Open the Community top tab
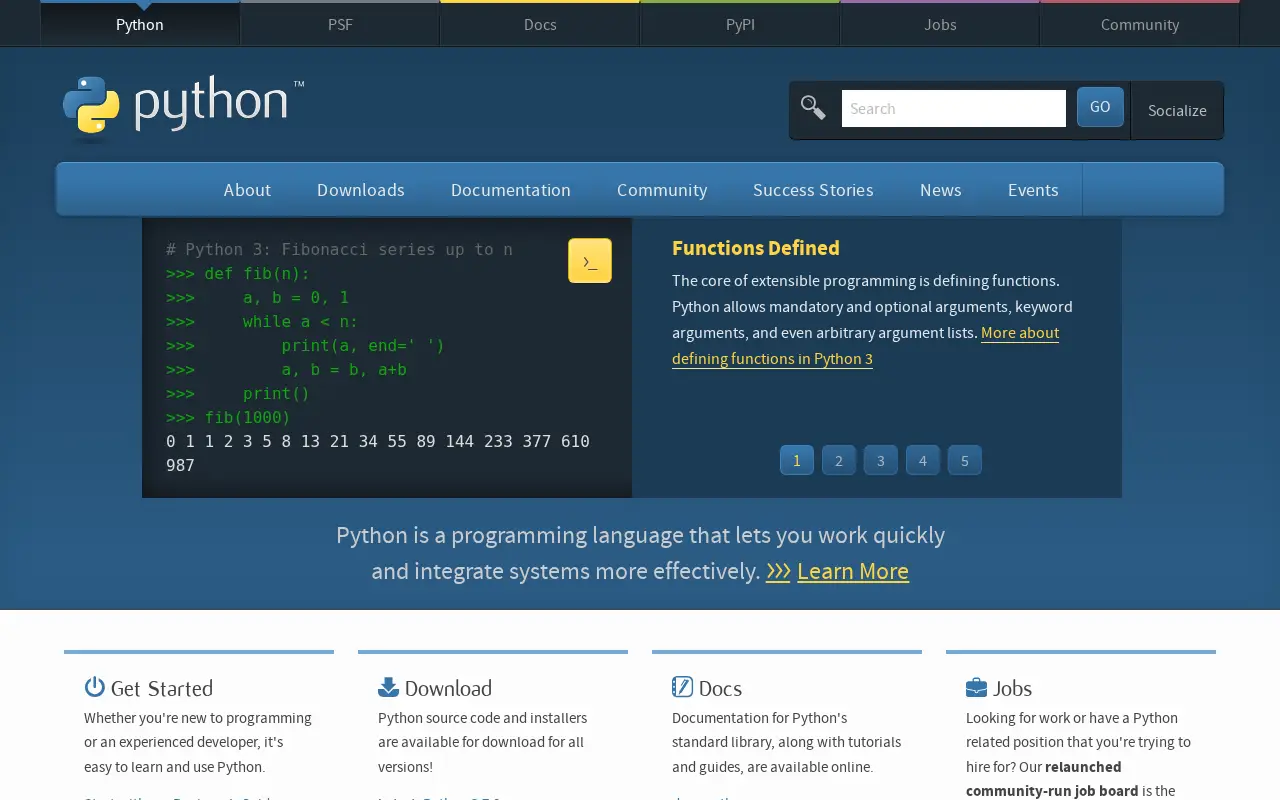1280x800 pixels. 1140,24
